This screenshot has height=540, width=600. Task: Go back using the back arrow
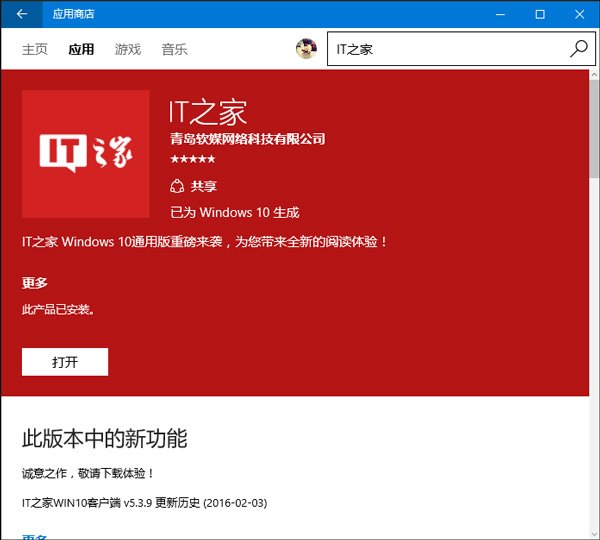pyautogui.click(x=21, y=14)
